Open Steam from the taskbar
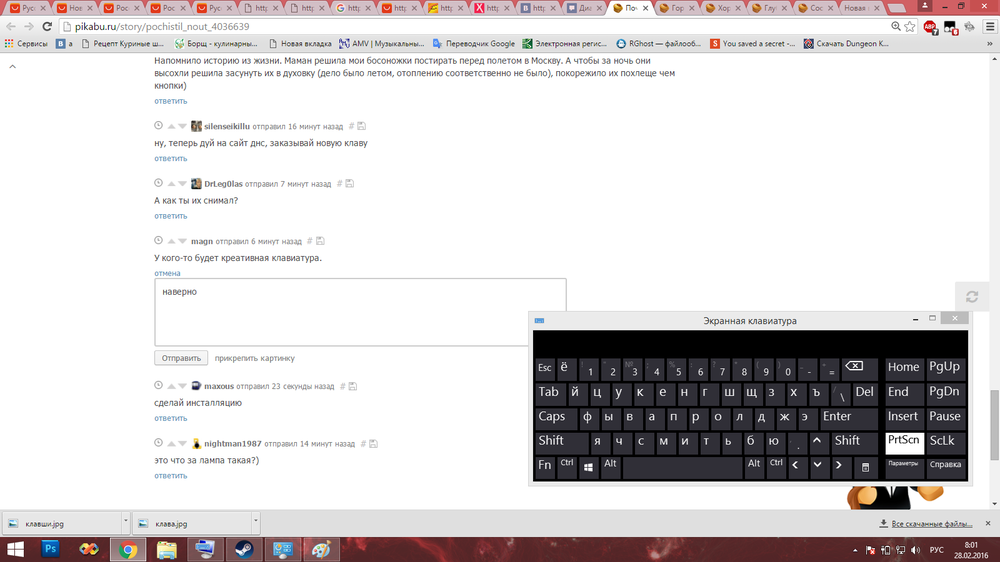This screenshot has width=1000, height=562. (244, 549)
